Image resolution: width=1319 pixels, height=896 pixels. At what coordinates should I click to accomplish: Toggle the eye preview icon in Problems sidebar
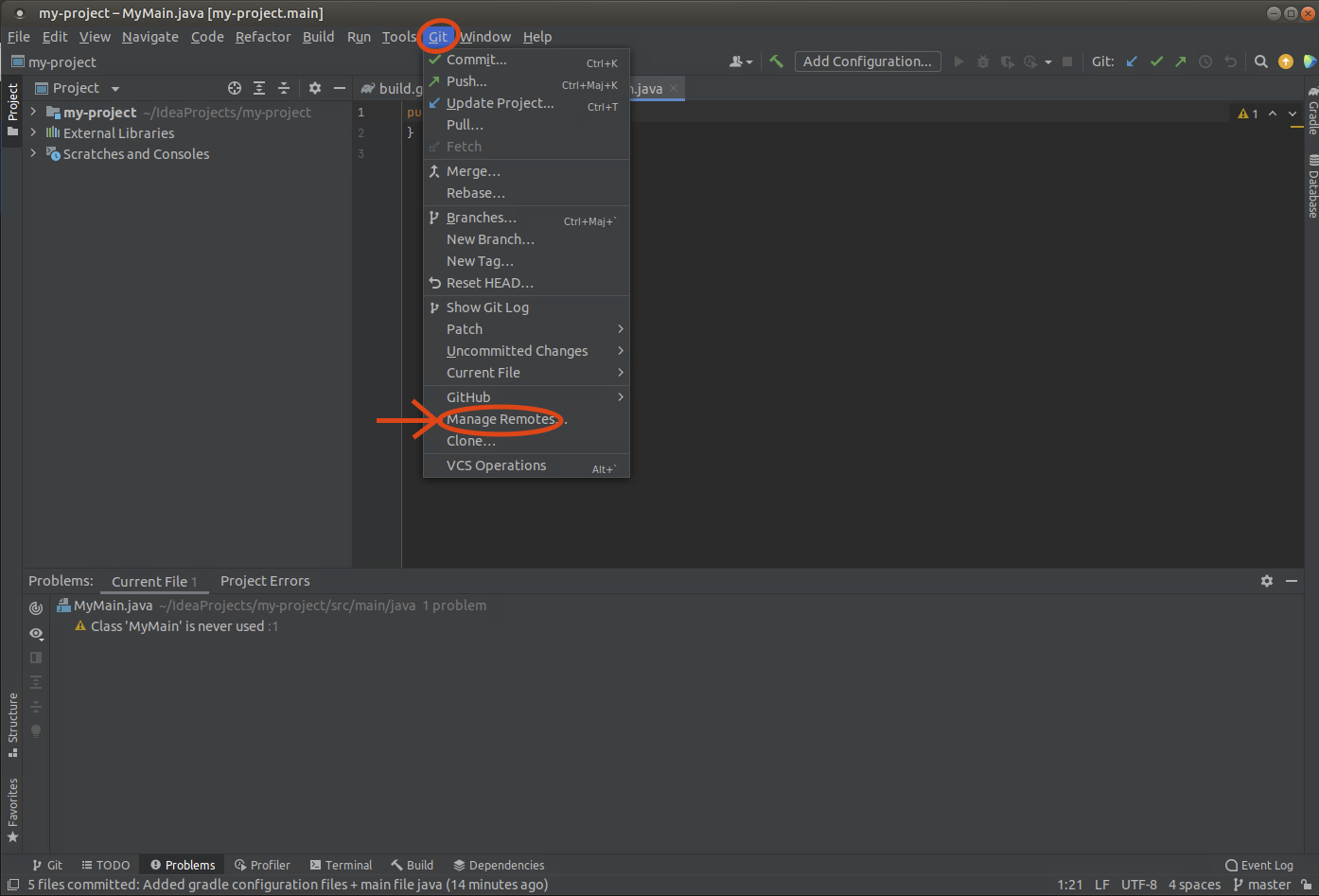point(36,633)
